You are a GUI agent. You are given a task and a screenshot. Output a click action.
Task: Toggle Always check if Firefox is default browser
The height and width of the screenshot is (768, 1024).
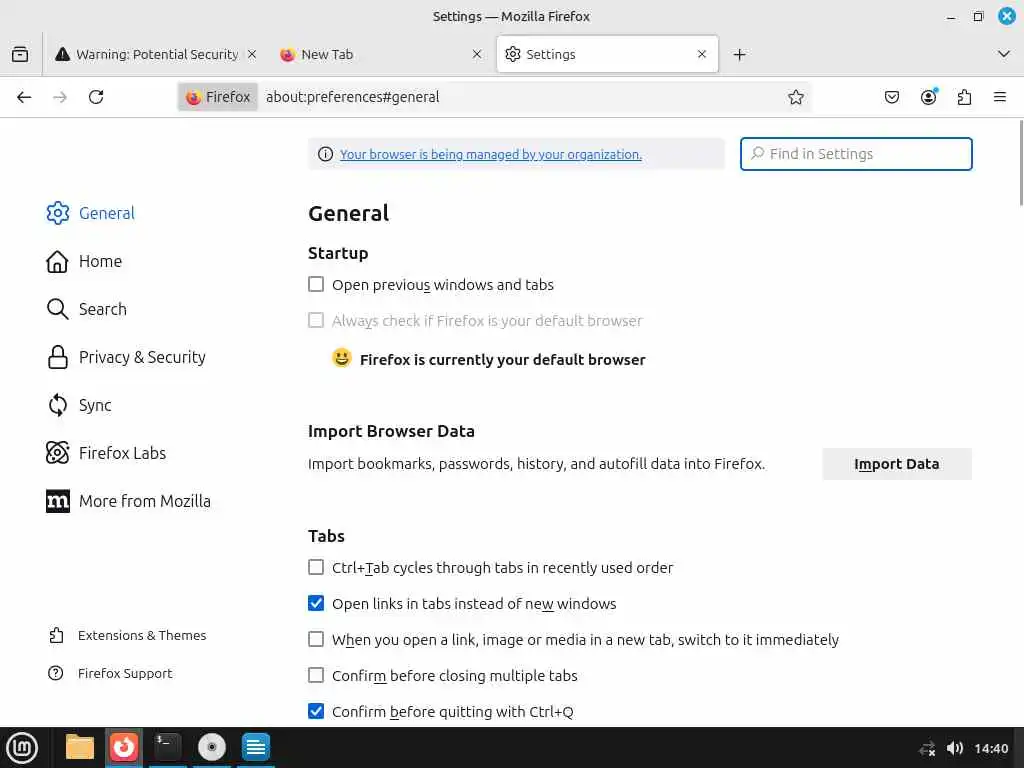pos(316,320)
